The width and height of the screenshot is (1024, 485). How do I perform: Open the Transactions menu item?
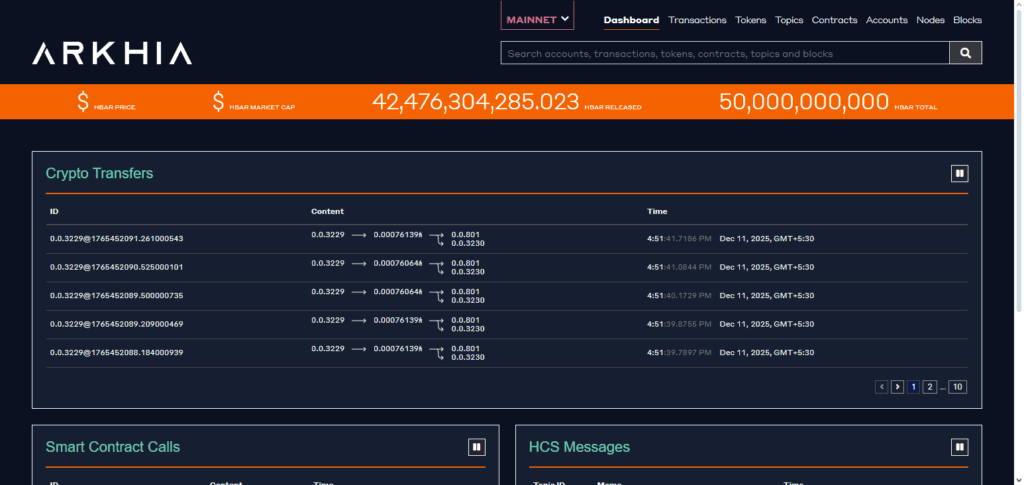pyautogui.click(x=697, y=20)
